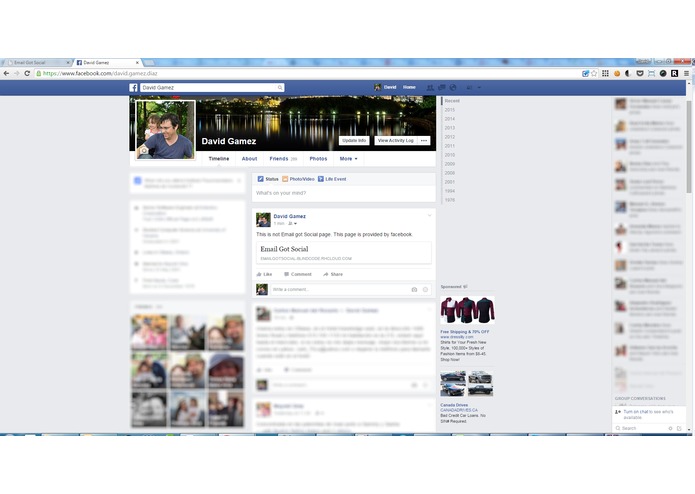Screen dimensions: 695x494
Task: Click the Facebook logo icon
Action: click(x=133, y=88)
